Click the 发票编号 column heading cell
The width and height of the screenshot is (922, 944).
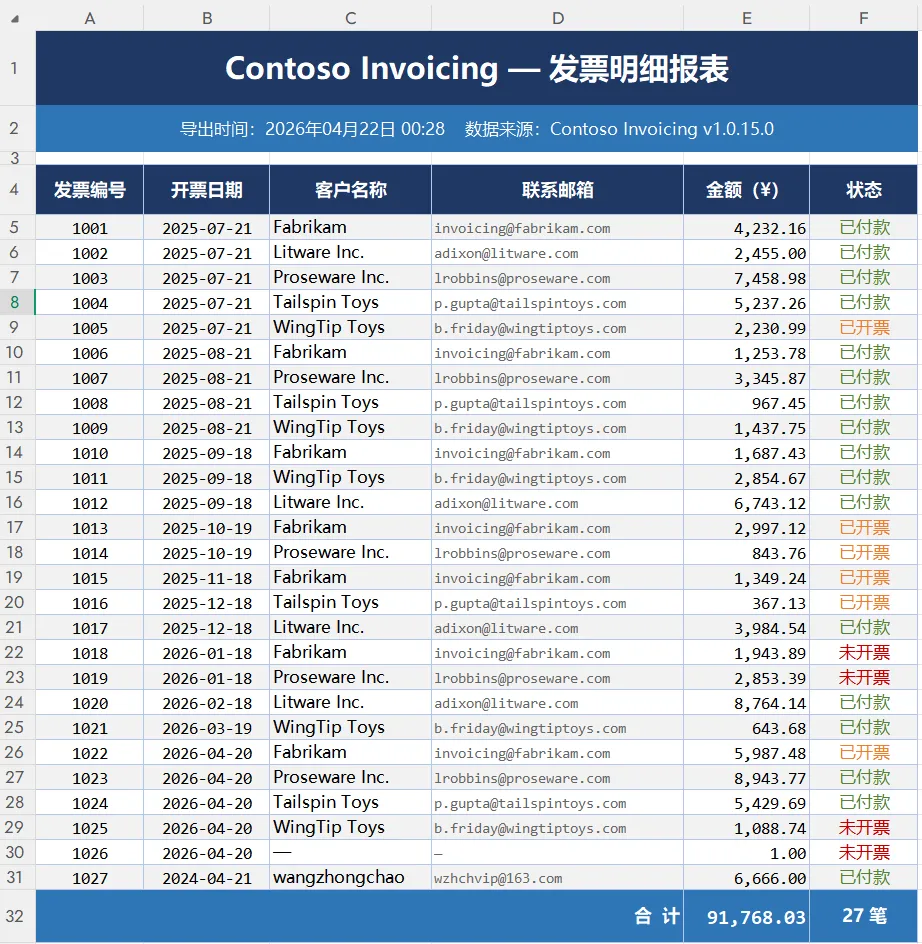point(90,190)
